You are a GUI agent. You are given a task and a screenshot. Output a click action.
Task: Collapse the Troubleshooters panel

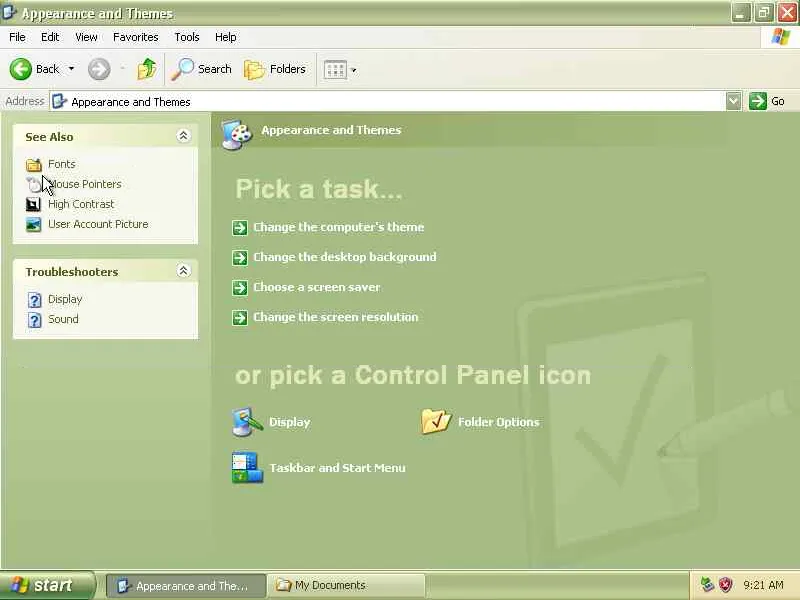[x=183, y=271]
